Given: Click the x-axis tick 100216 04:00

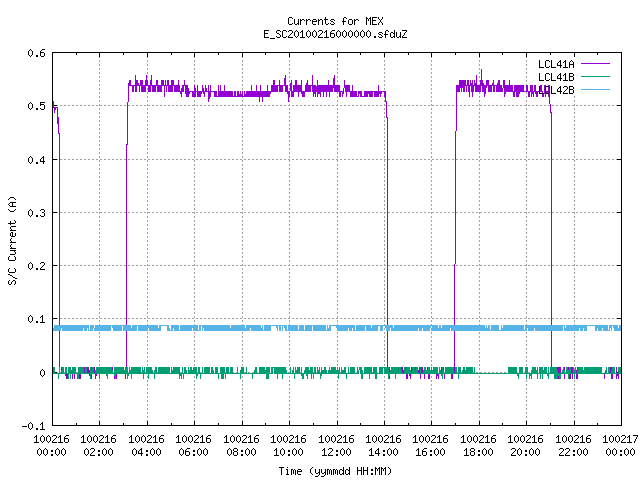Looking at the screenshot, I should (147, 446).
